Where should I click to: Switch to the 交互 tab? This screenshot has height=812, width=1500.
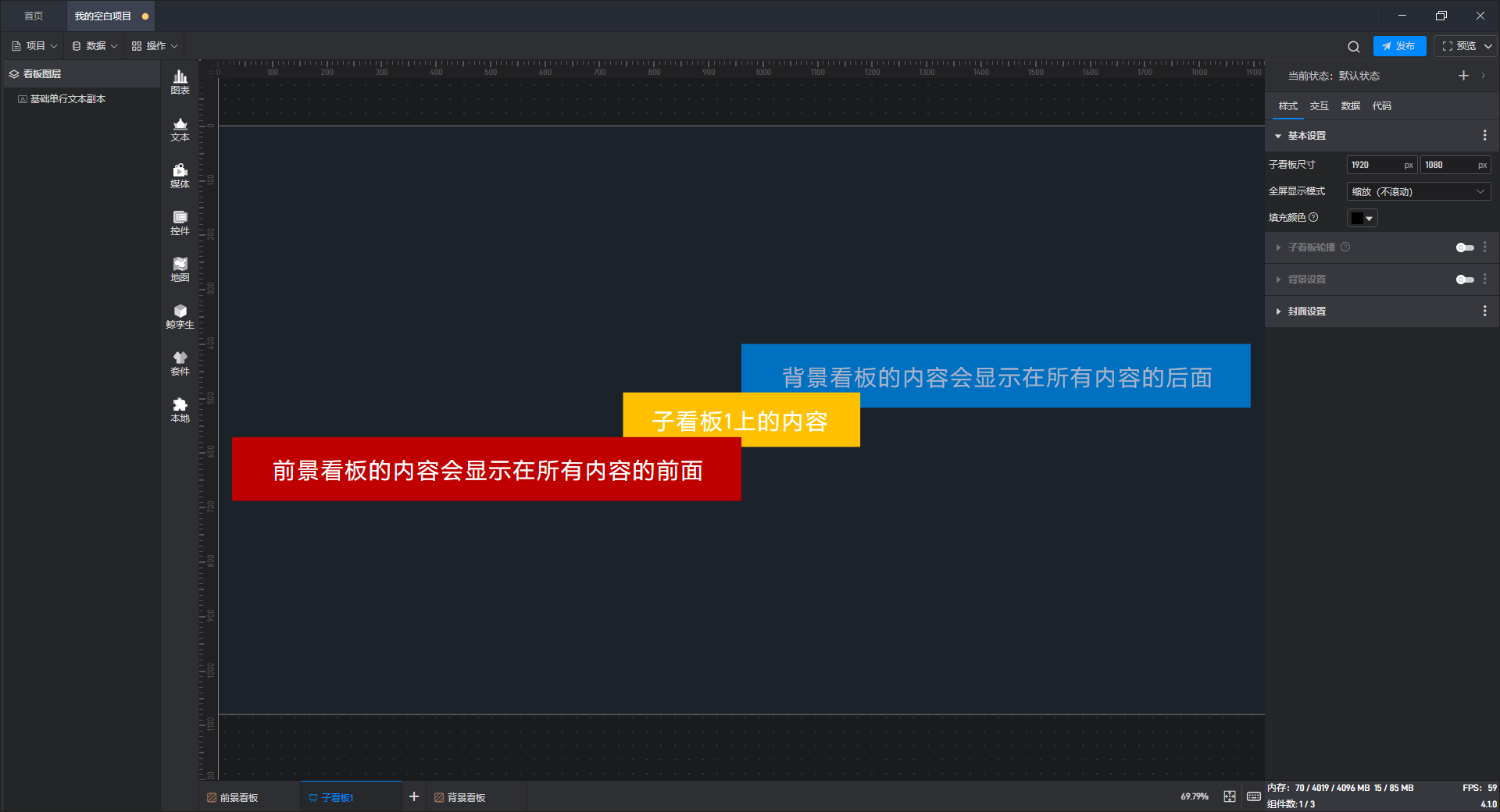point(1319,106)
